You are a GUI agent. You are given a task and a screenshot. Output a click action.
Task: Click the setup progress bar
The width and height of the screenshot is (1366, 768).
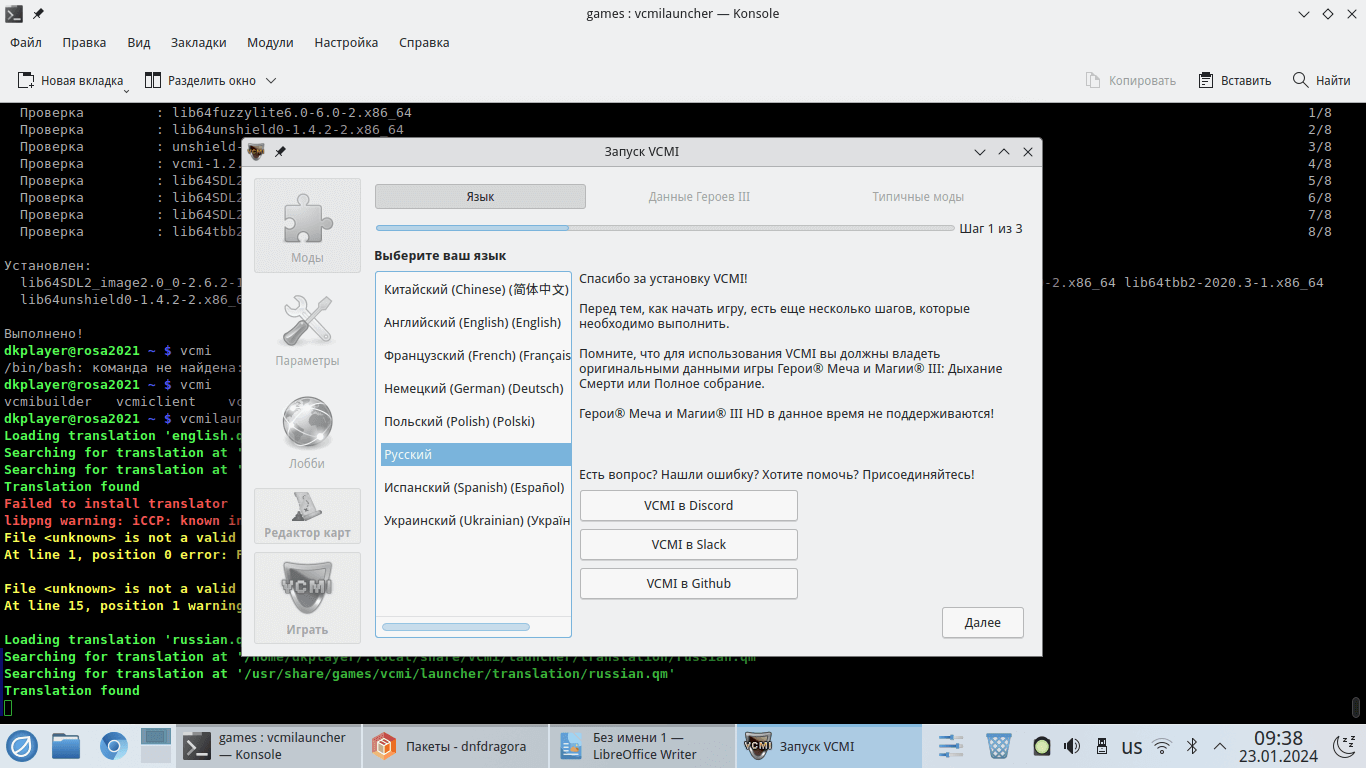665,228
